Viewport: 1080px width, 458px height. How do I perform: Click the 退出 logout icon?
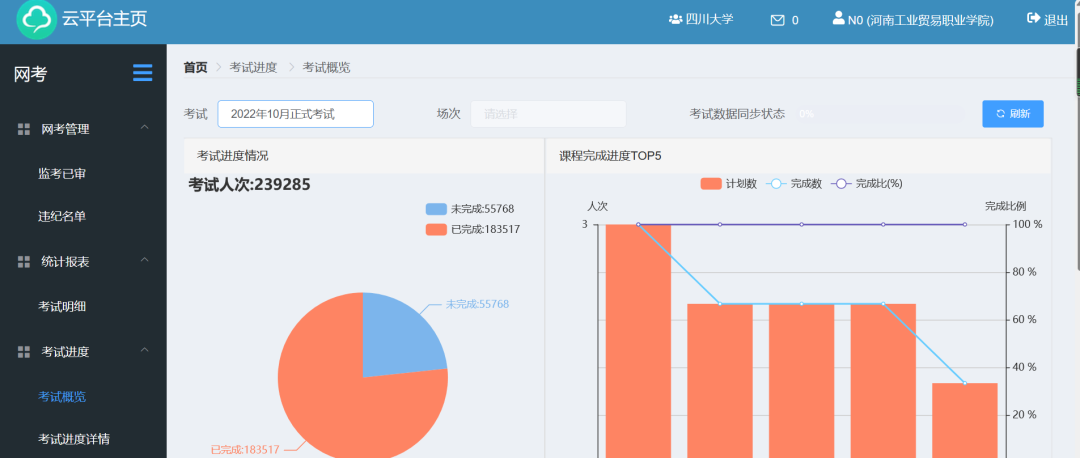1033,19
